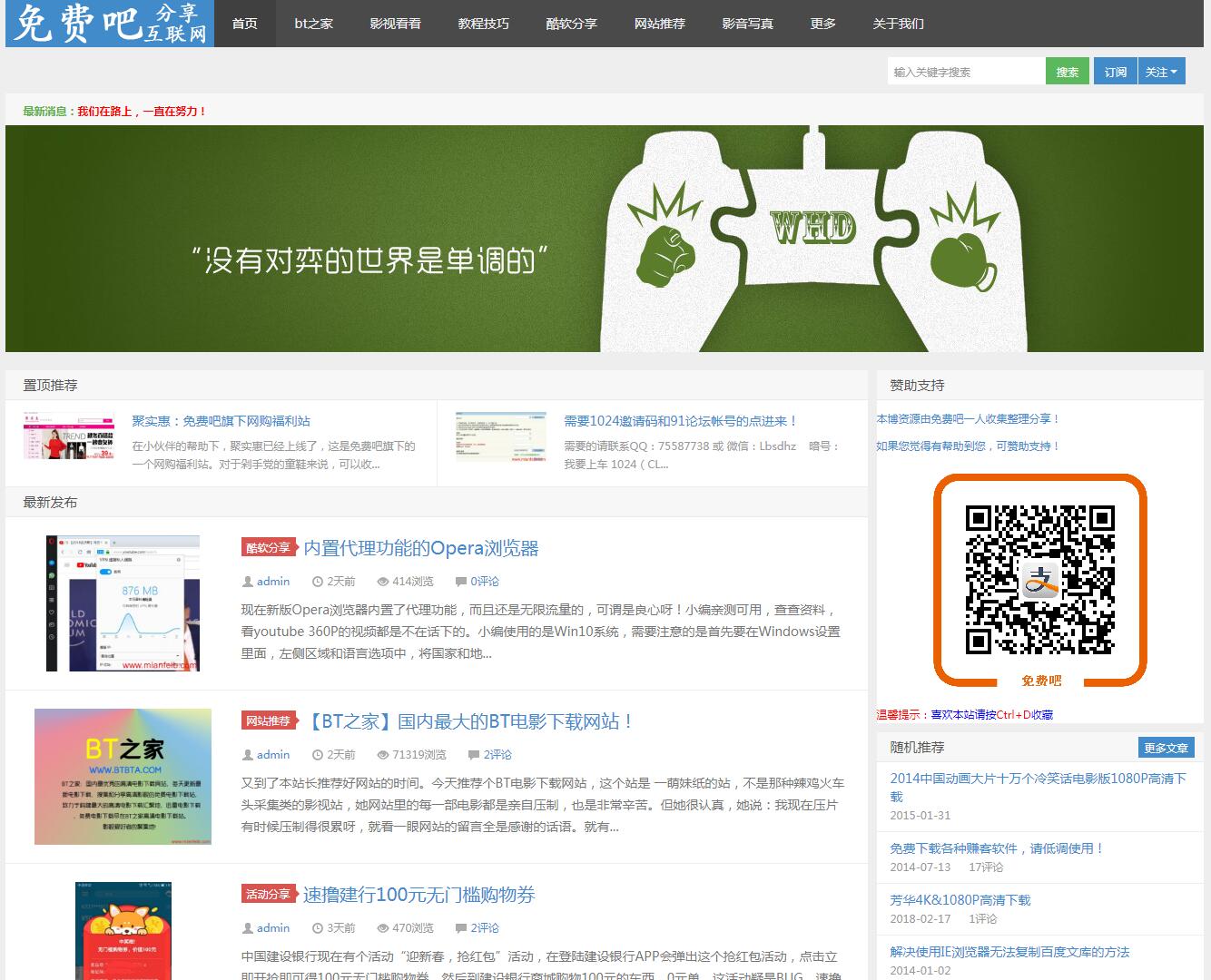Open the 聚实惠 pinned article link

222,421
